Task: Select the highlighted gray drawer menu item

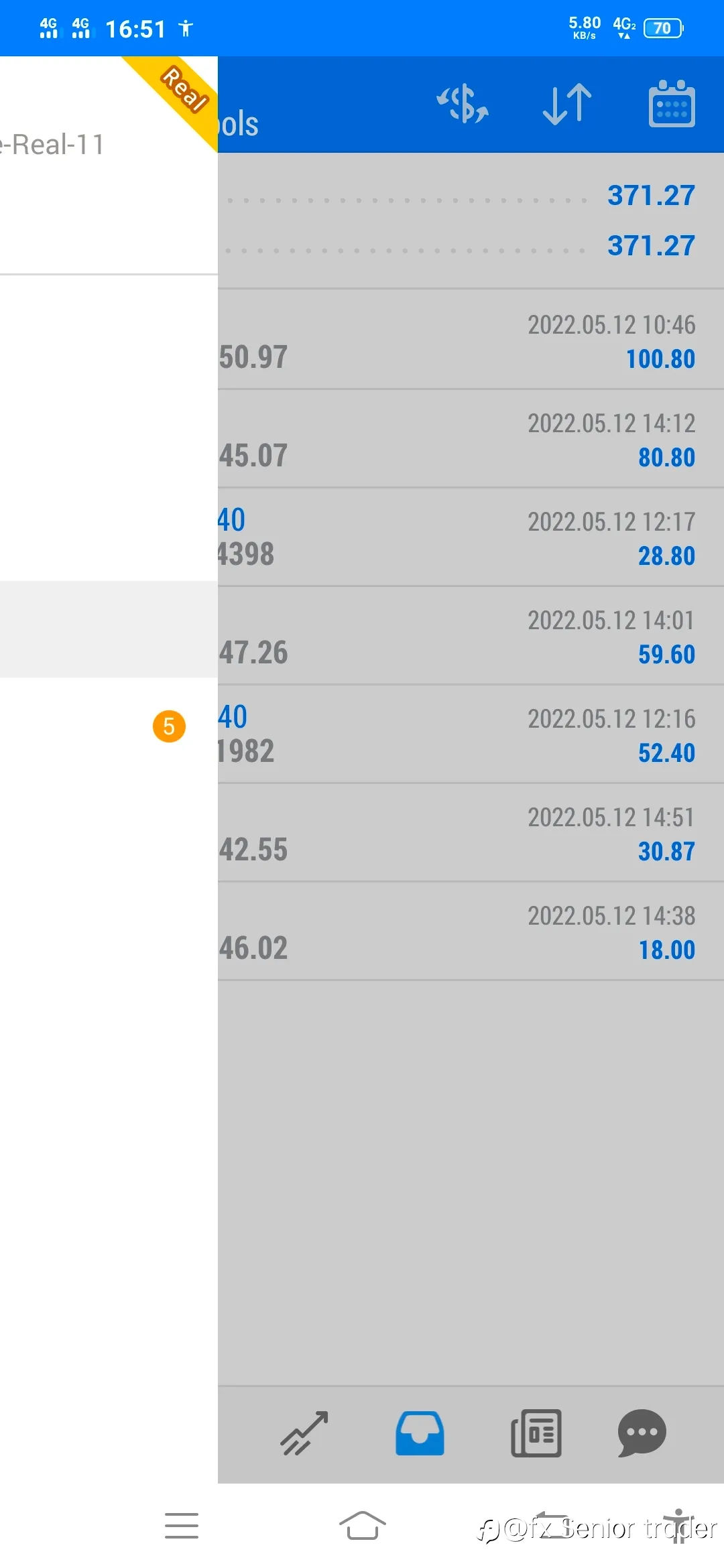Action: tap(109, 629)
